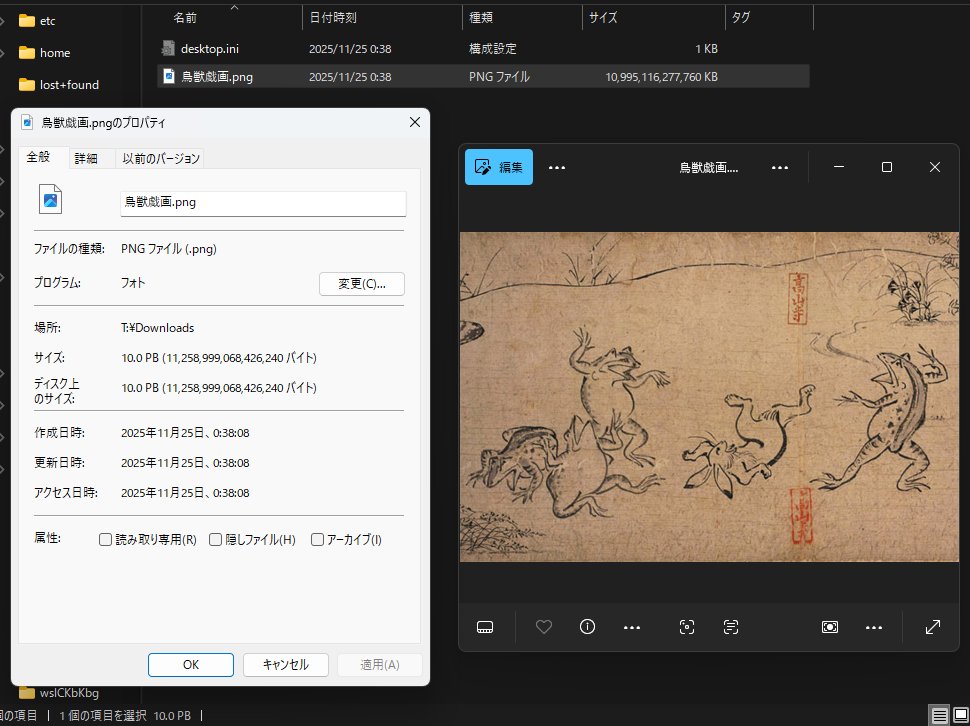This screenshot has height=726, width=970.
Task: Open the 編集 (Edit) tool in Photos
Action: [x=498, y=167]
